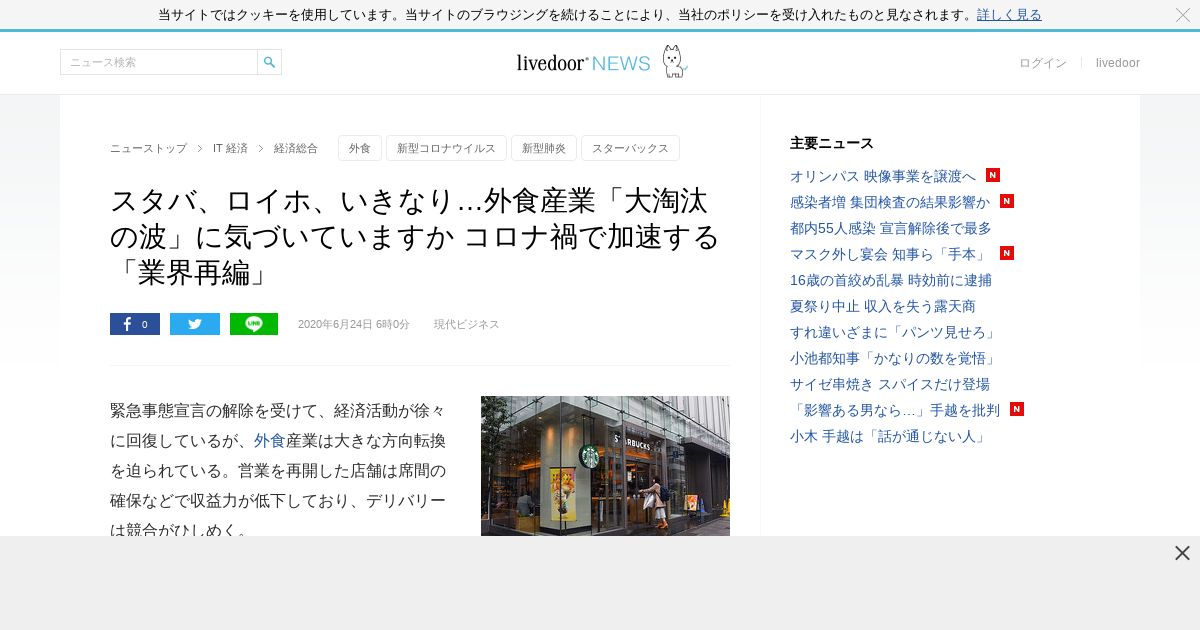Image resolution: width=1200 pixels, height=630 pixels.
Task: Go to ニューストップ breadcrumb
Action: (148, 148)
